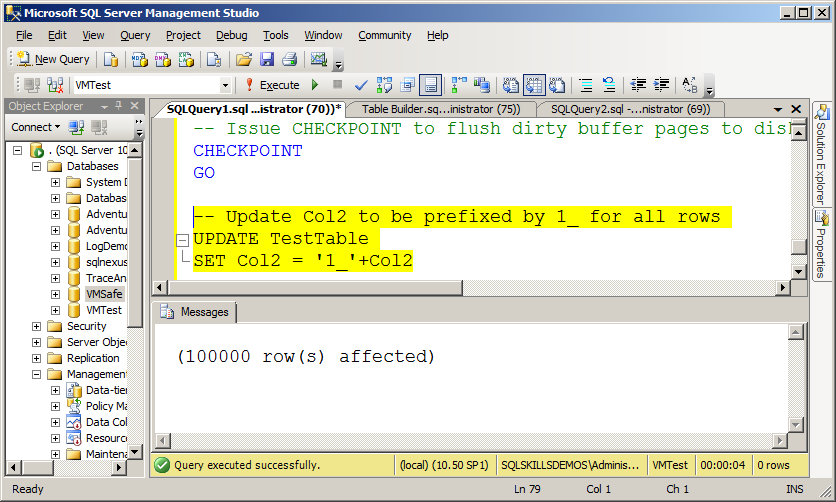The width and height of the screenshot is (836, 502).
Task: Toggle Include Client Statistics
Action: coord(482,85)
